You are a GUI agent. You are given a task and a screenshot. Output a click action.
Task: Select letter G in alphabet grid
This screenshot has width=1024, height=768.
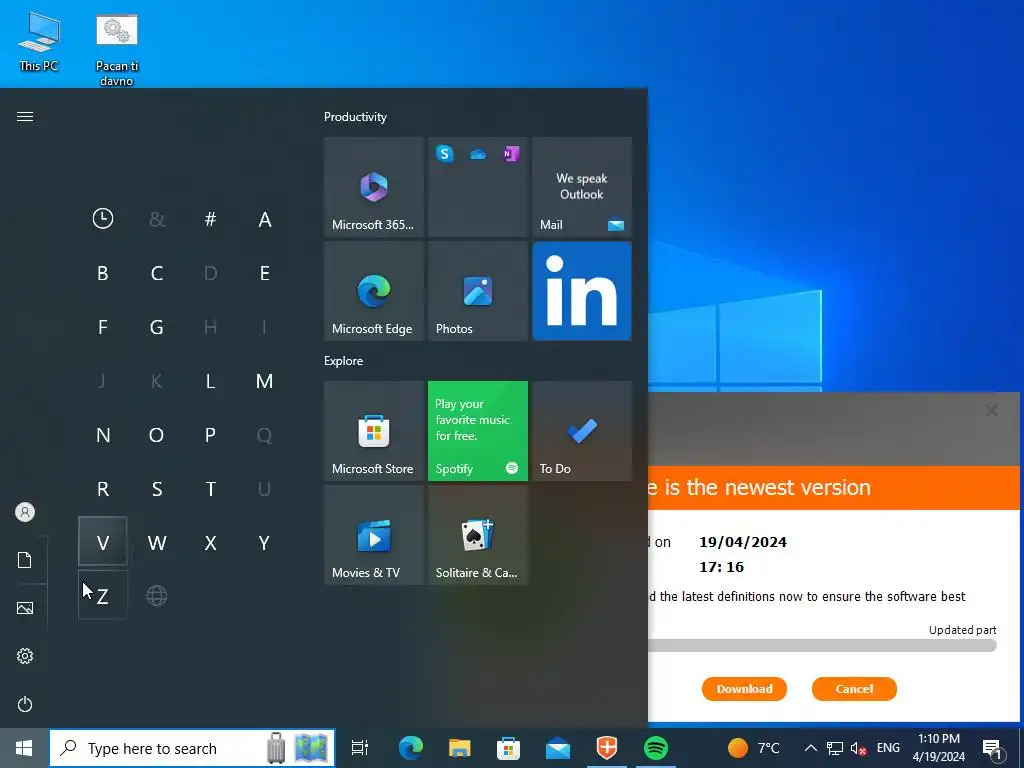157,327
